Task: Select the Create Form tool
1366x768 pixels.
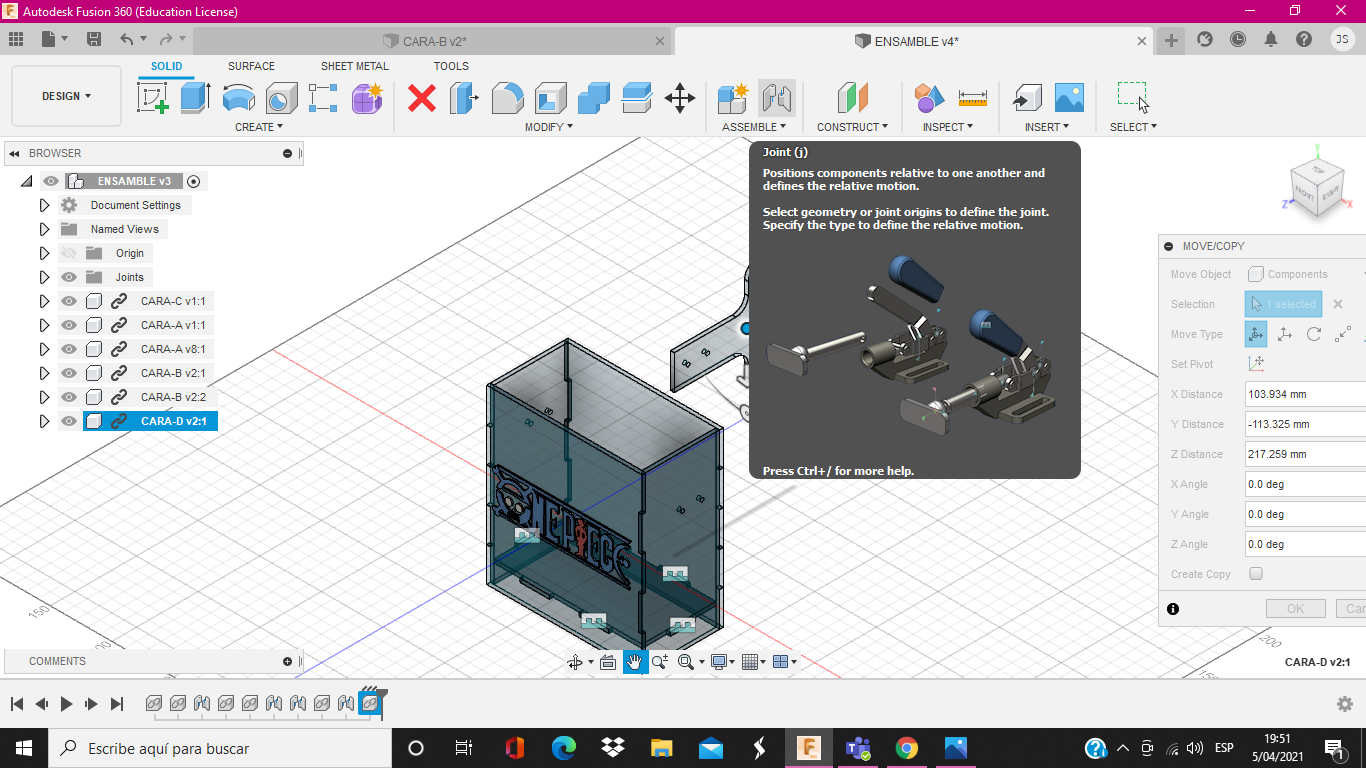Action: [367, 98]
